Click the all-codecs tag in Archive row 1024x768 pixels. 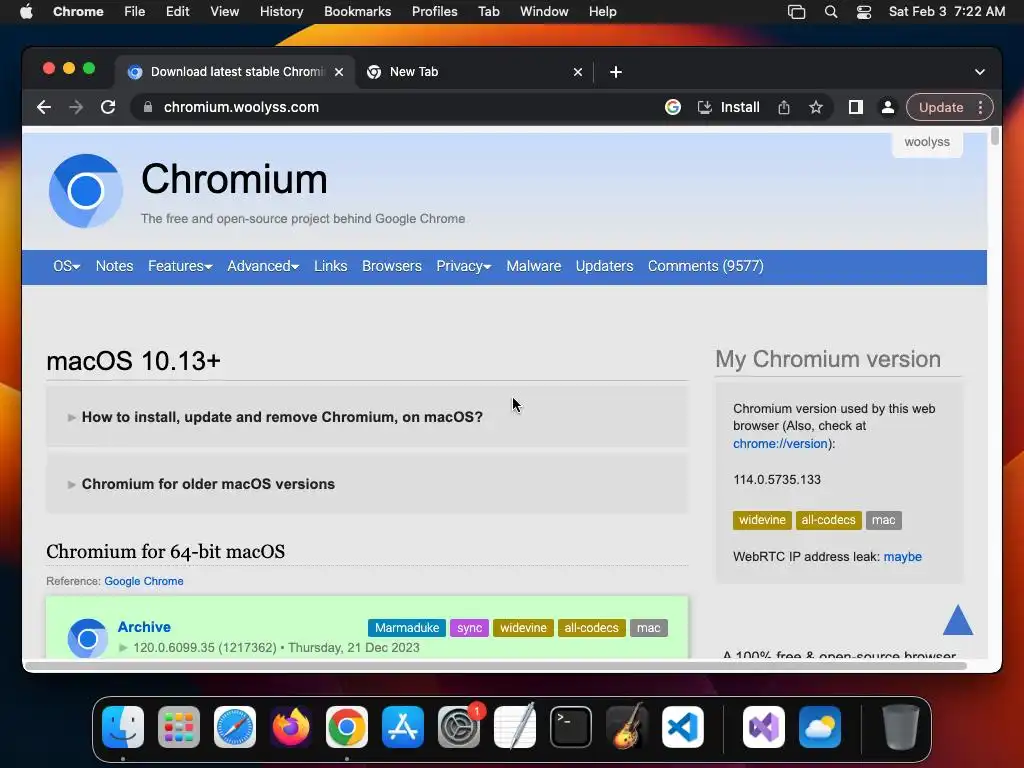(x=591, y=628)
